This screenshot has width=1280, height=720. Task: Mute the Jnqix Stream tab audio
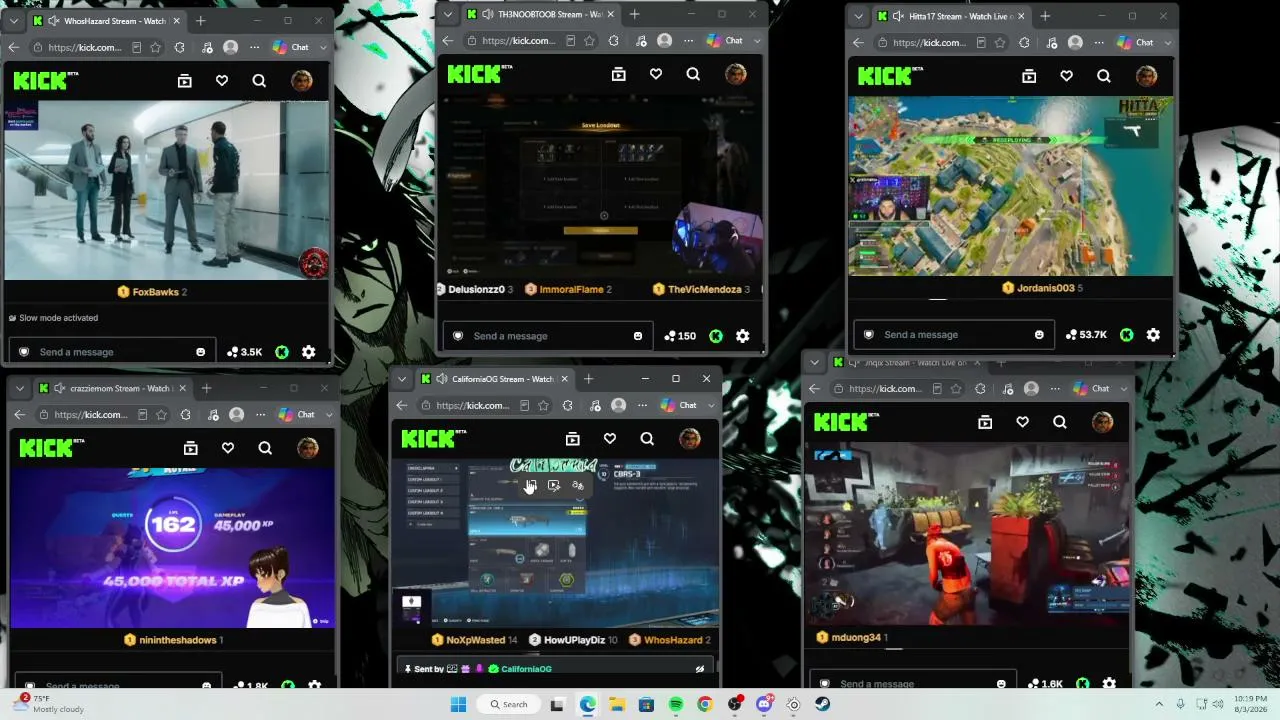coord(854,362)
